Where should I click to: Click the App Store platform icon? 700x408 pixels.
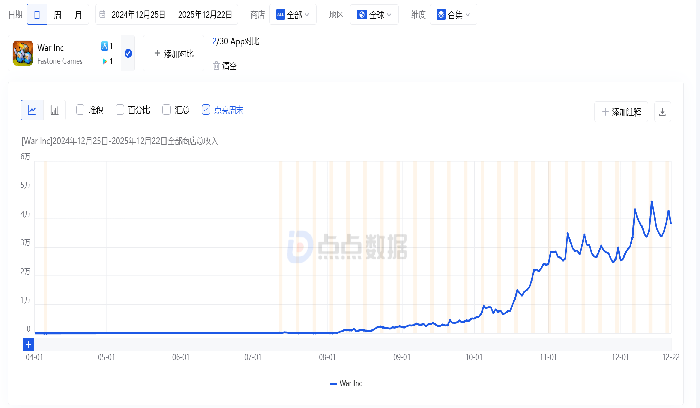pyautogui.click(x=105, y=46)
